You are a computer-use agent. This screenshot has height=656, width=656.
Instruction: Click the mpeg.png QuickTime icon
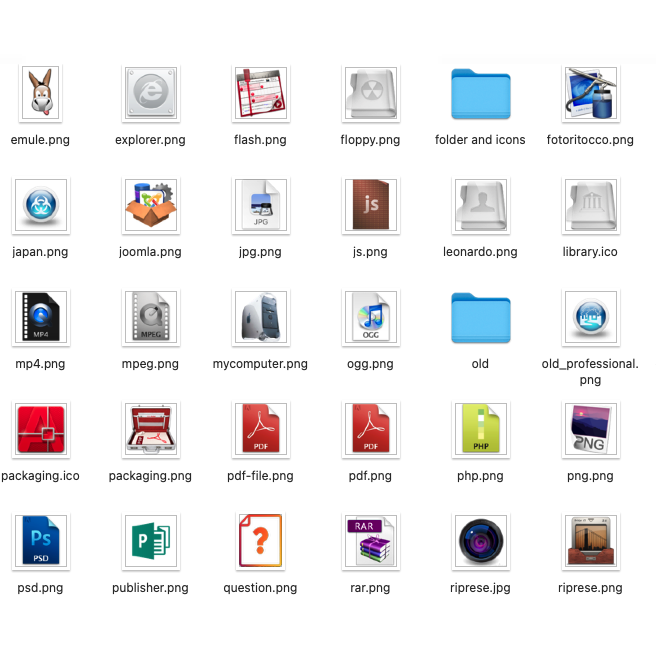pyautogui.click(x=151, y=318)
